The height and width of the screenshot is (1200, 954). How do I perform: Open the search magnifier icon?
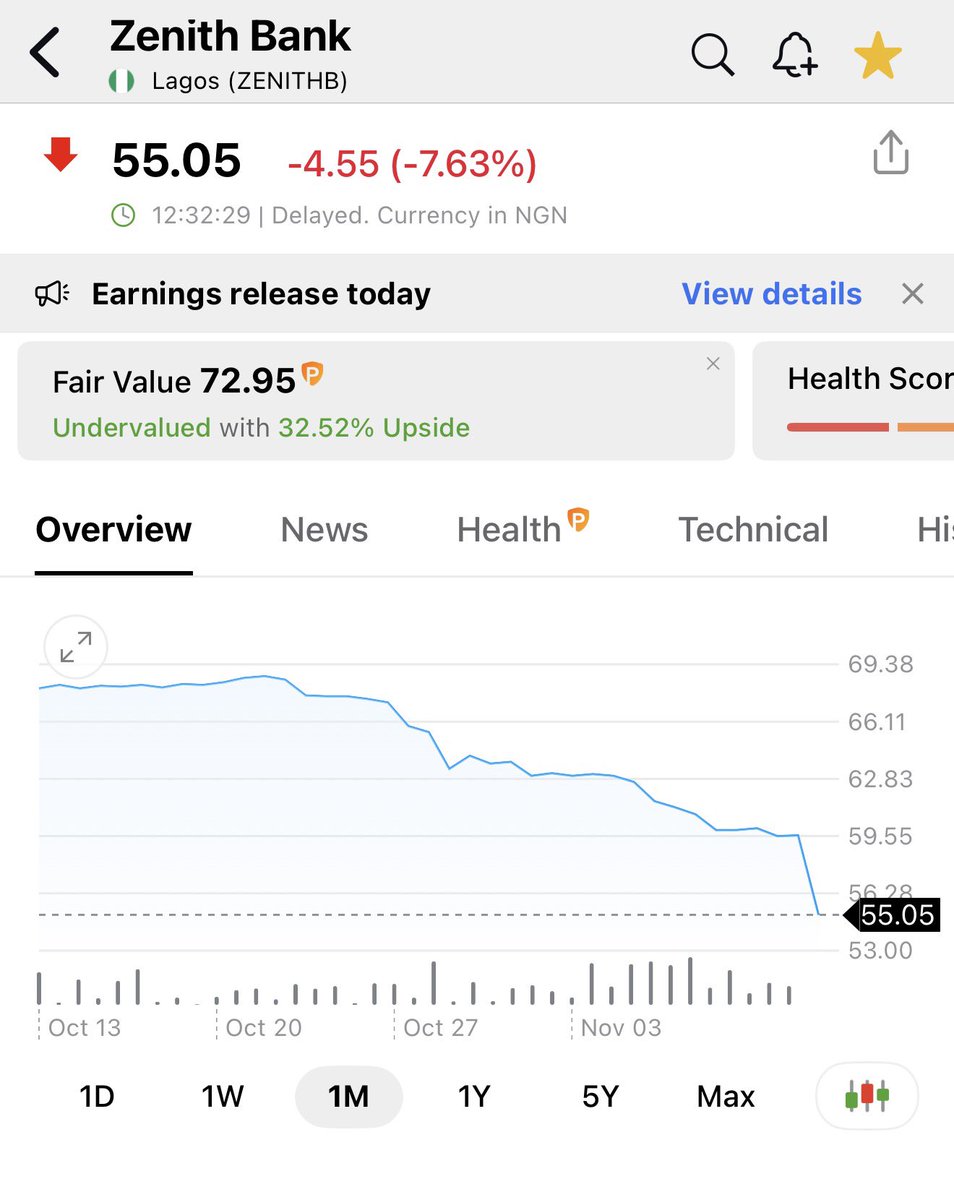pos(713,53)
